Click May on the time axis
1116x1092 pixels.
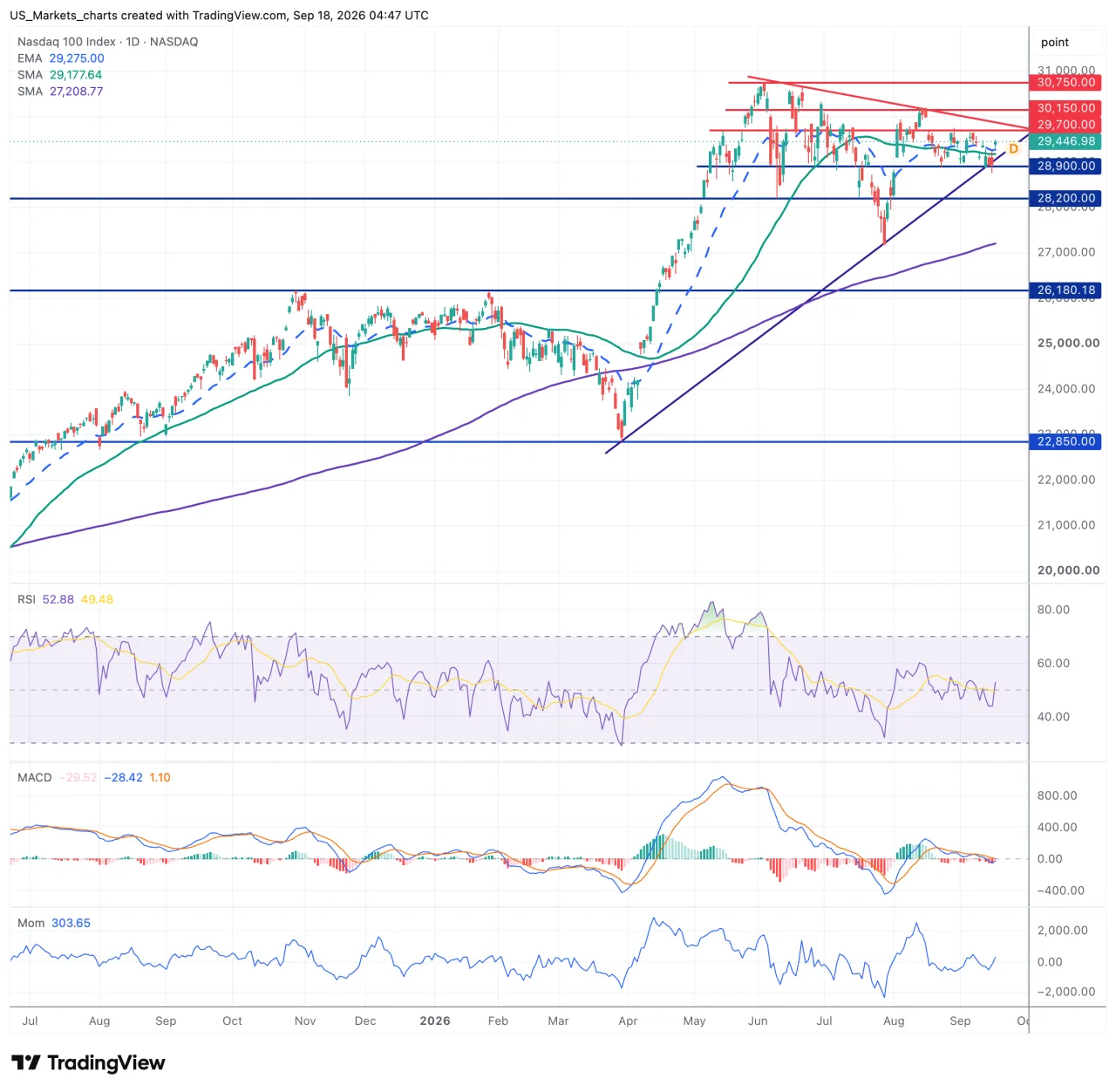click(695, 1021)
